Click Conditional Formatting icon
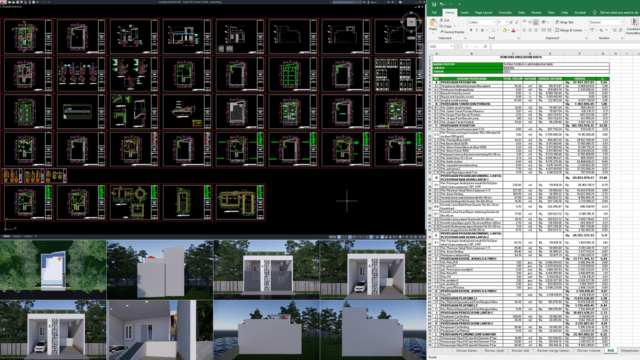This screenshot has height=360, width=640. tap(635, 26)
